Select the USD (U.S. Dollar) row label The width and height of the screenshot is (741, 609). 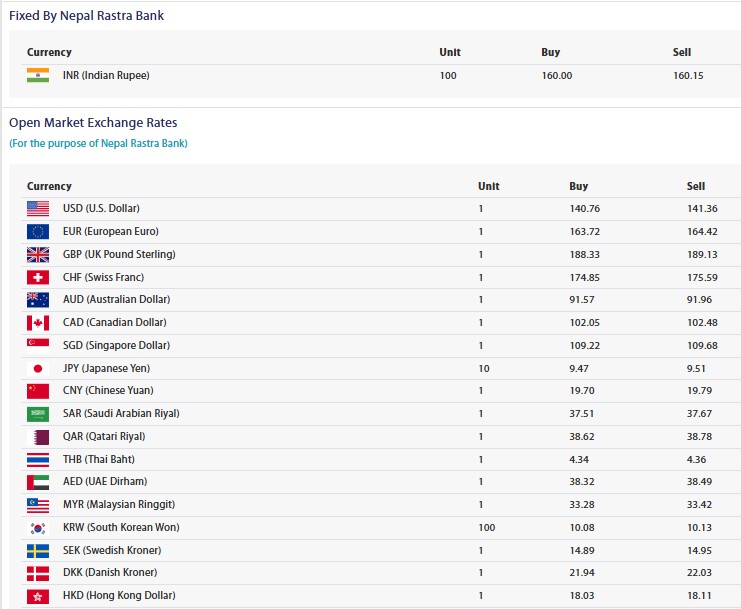point(101,208)
